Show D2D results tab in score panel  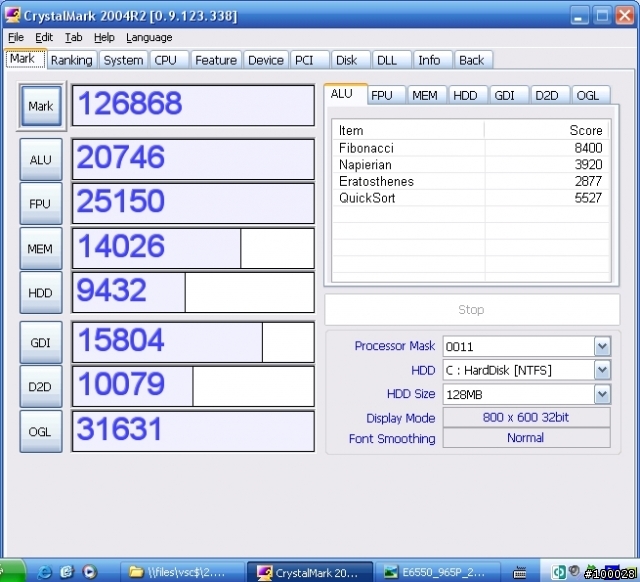click(x=550, y=96)
